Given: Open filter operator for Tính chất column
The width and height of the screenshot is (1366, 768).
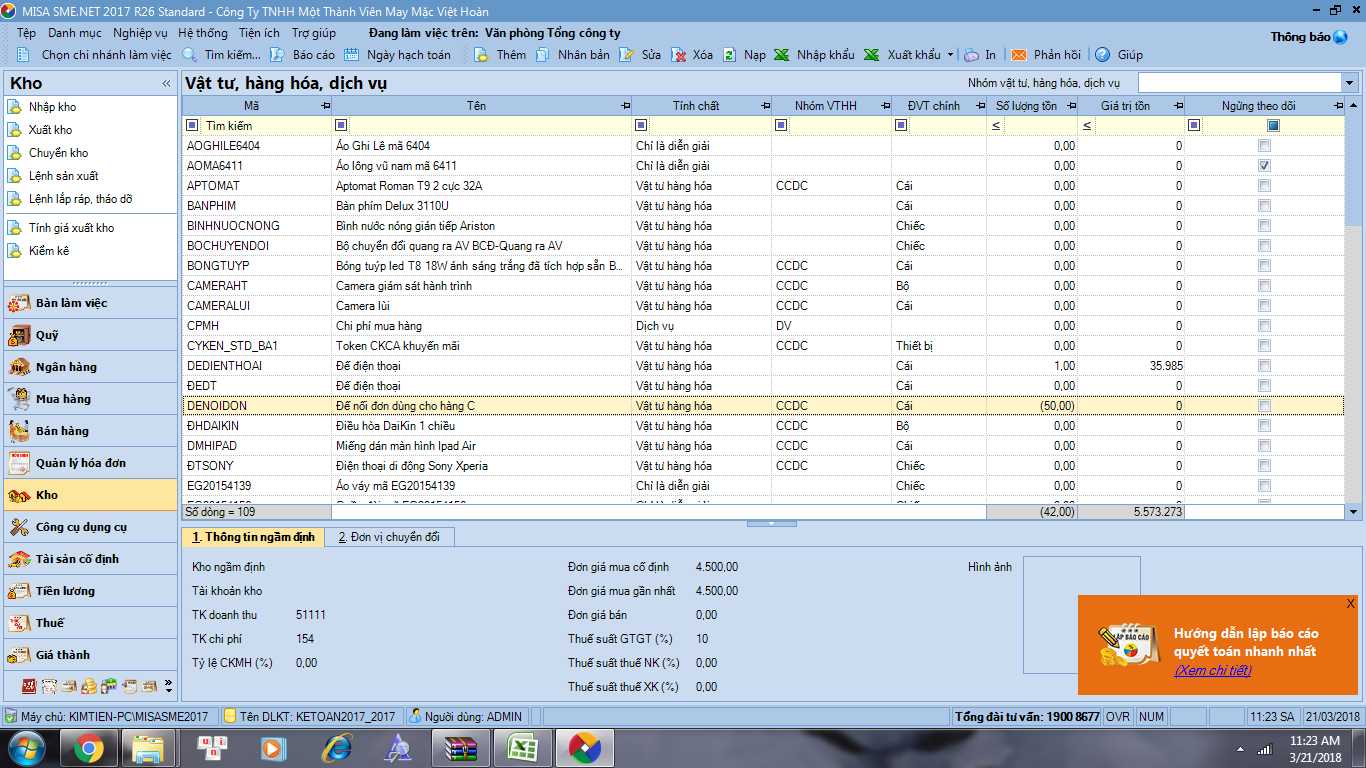Looking at the screenshot, I should coord(641,126).
